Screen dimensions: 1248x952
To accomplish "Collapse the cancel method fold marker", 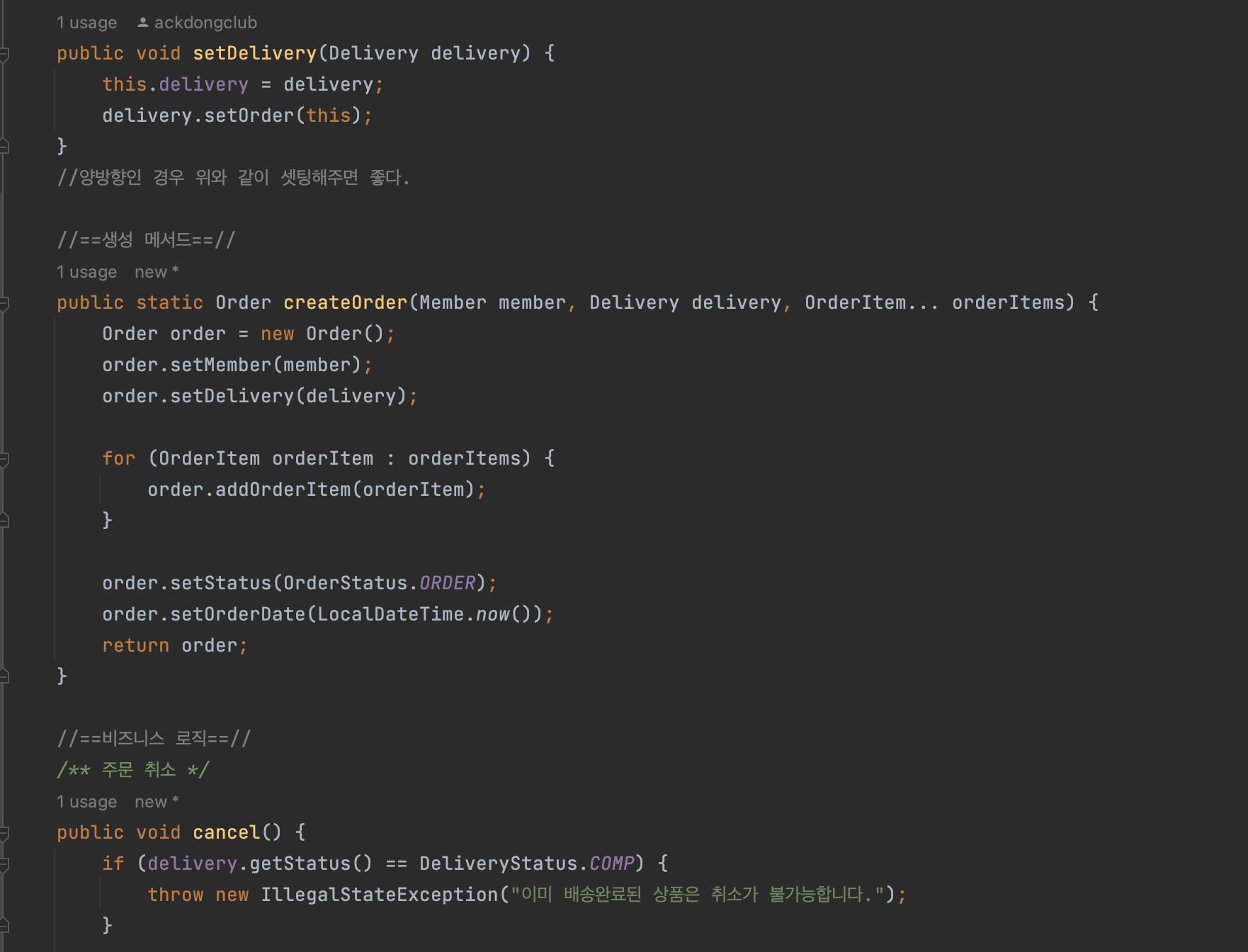I will click(4, 833).
